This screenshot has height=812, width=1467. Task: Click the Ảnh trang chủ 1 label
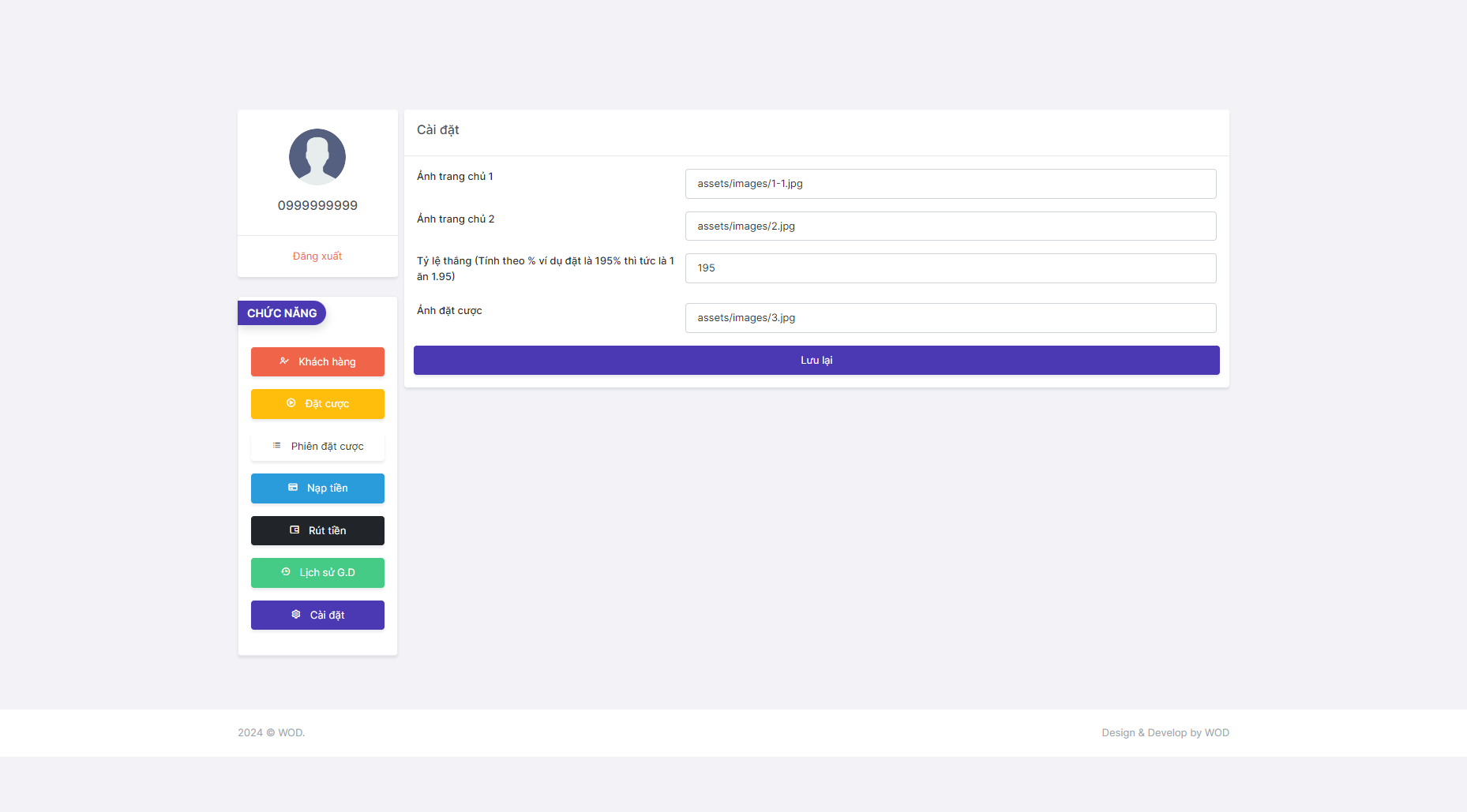[455, 177]
